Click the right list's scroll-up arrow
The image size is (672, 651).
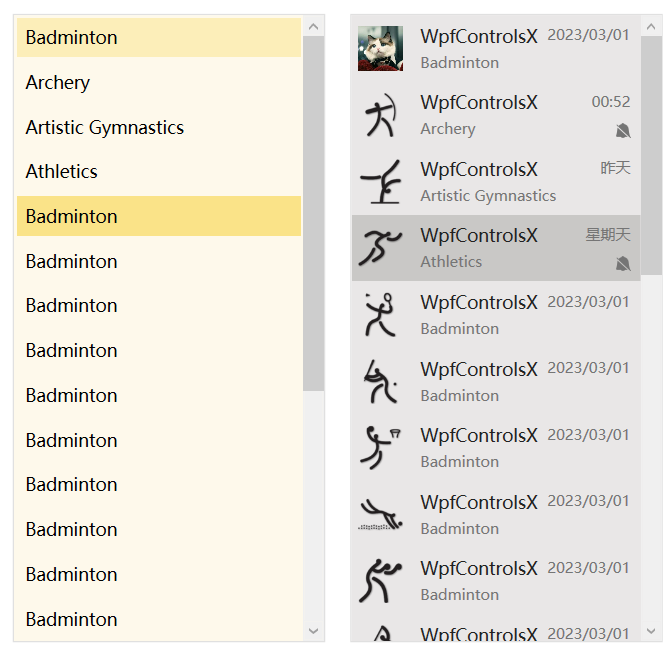pyautogui.click(x=652, y=25)
